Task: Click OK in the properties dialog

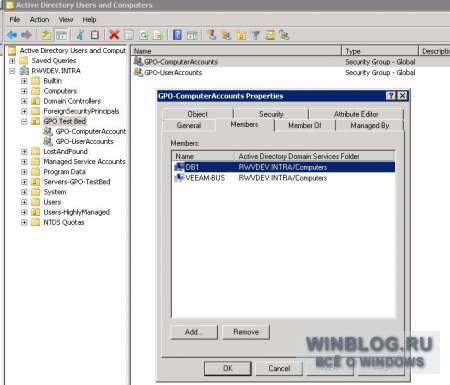Action: pyautogui.click(x=228, y=368)
